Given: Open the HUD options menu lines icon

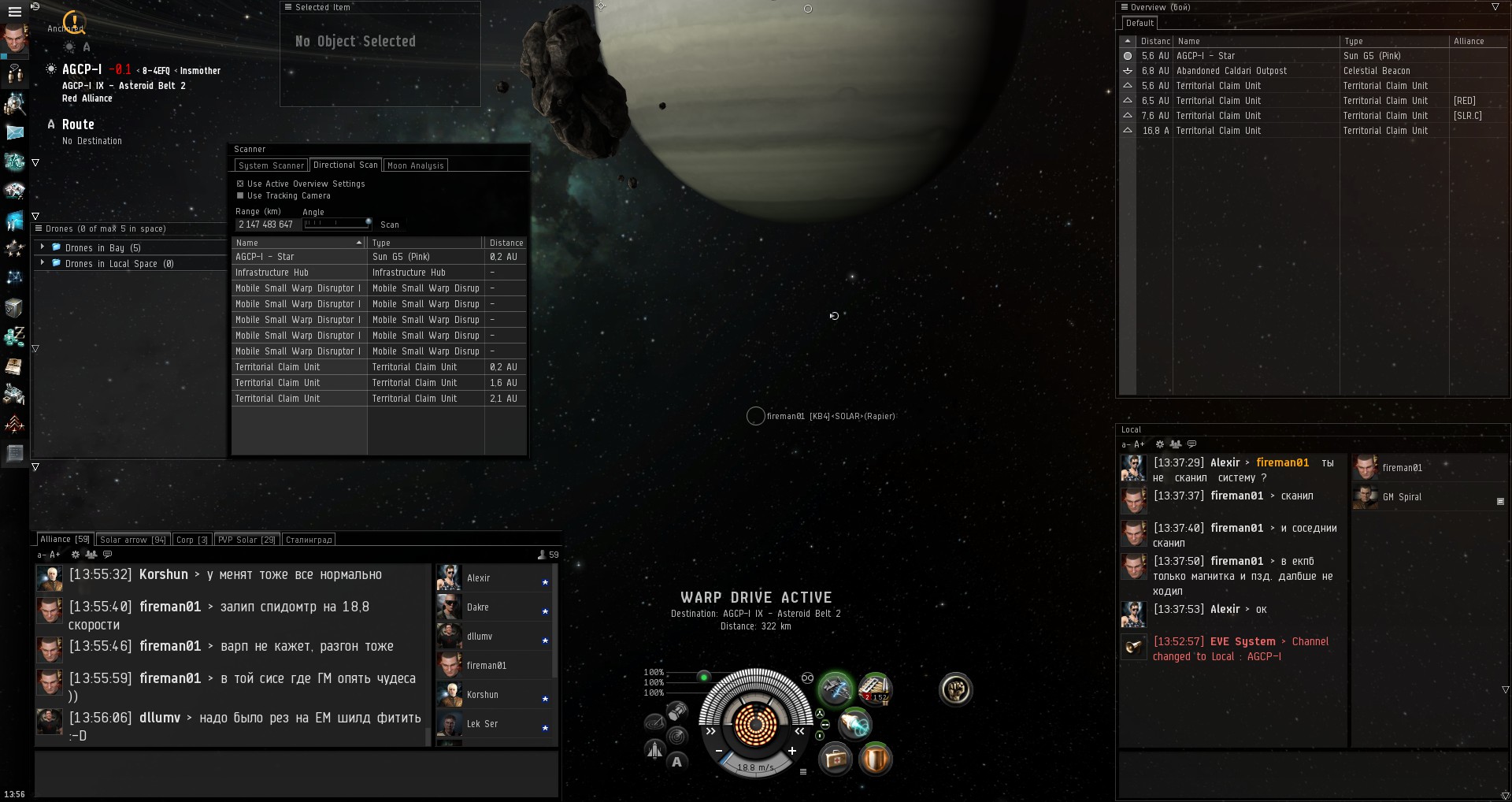Looking at the screenshot, I should [x=803, y=771].
